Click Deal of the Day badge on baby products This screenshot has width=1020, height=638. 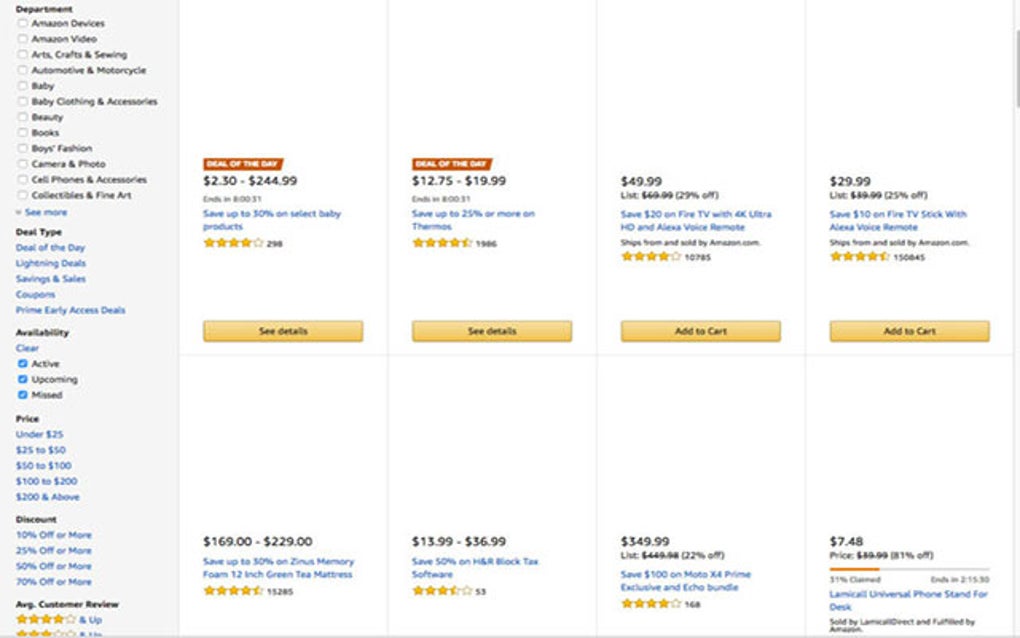[243, 164]
